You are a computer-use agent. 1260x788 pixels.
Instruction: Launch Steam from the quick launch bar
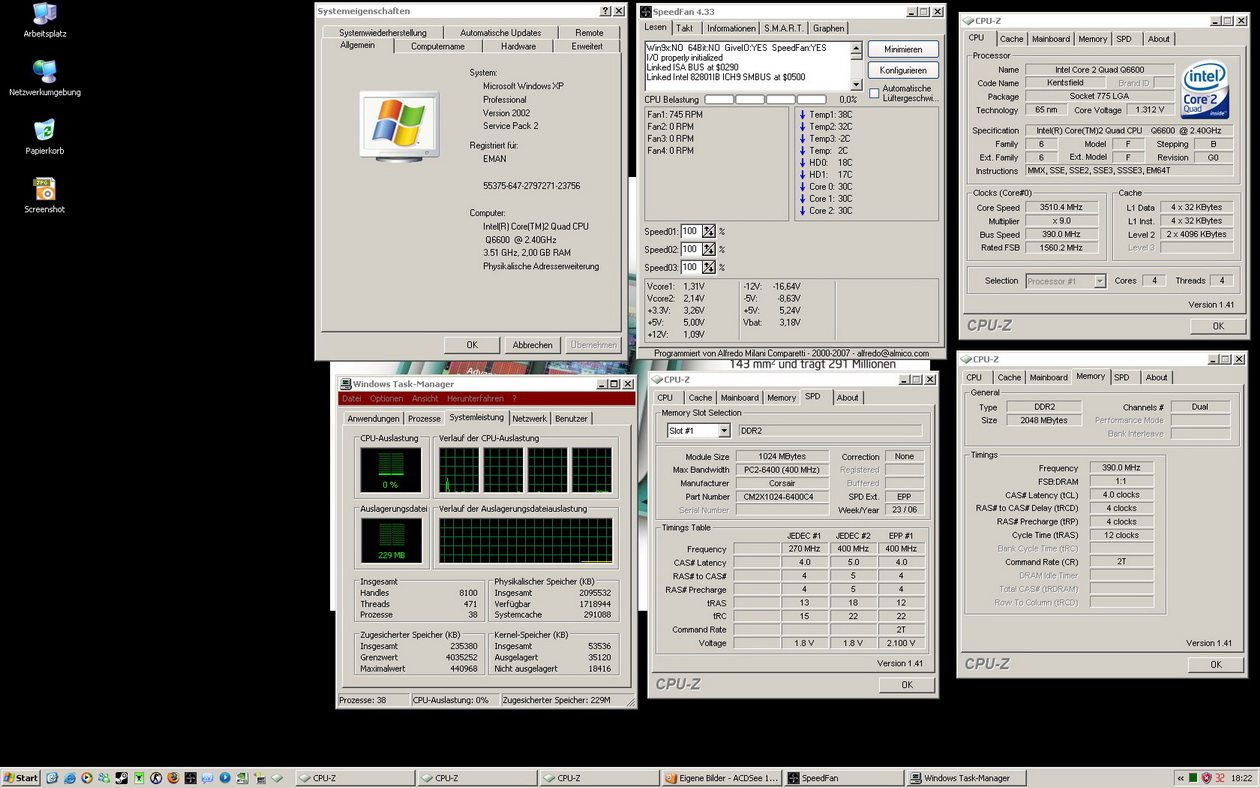coord(121,778)
